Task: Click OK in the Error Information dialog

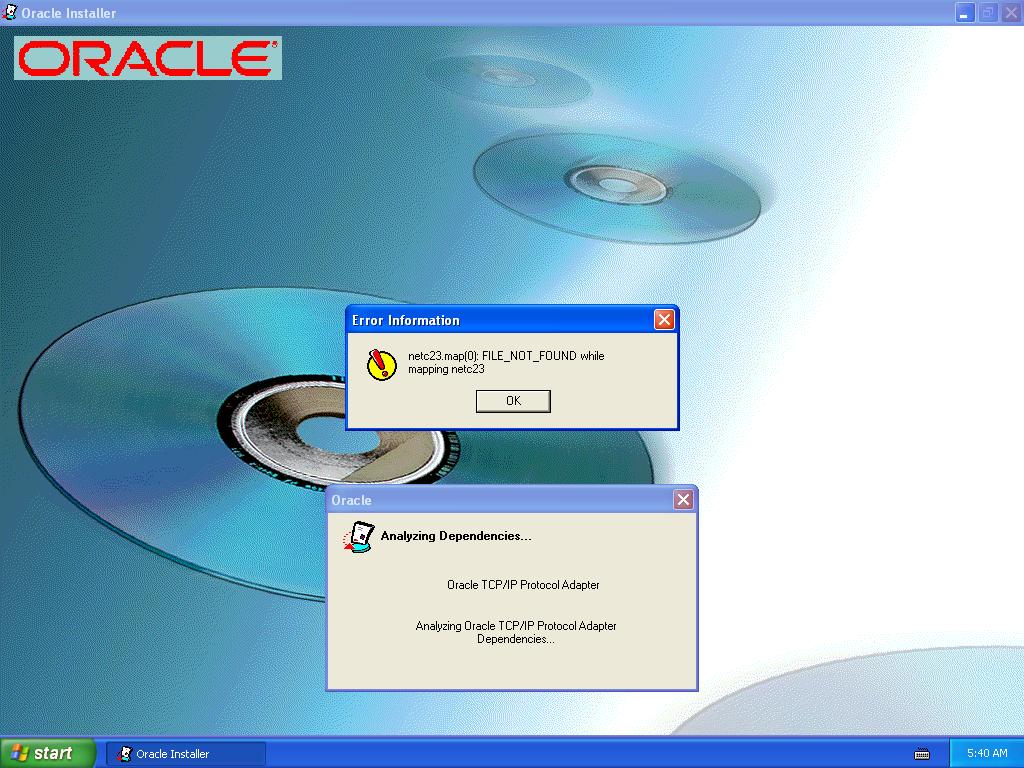Action: click(513, 401)
